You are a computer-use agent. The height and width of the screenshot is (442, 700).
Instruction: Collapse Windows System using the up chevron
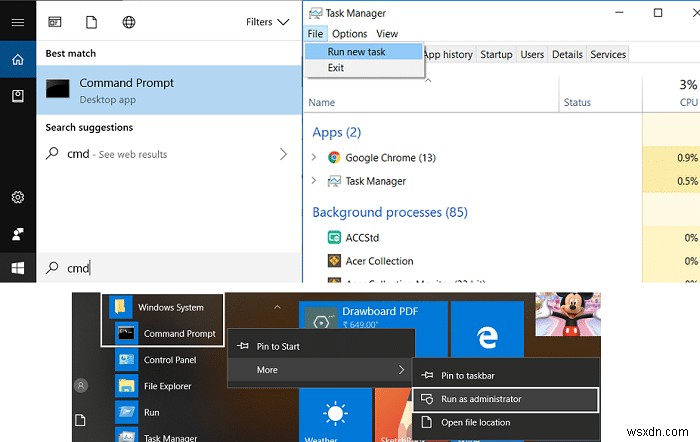(x=277, y=307)
